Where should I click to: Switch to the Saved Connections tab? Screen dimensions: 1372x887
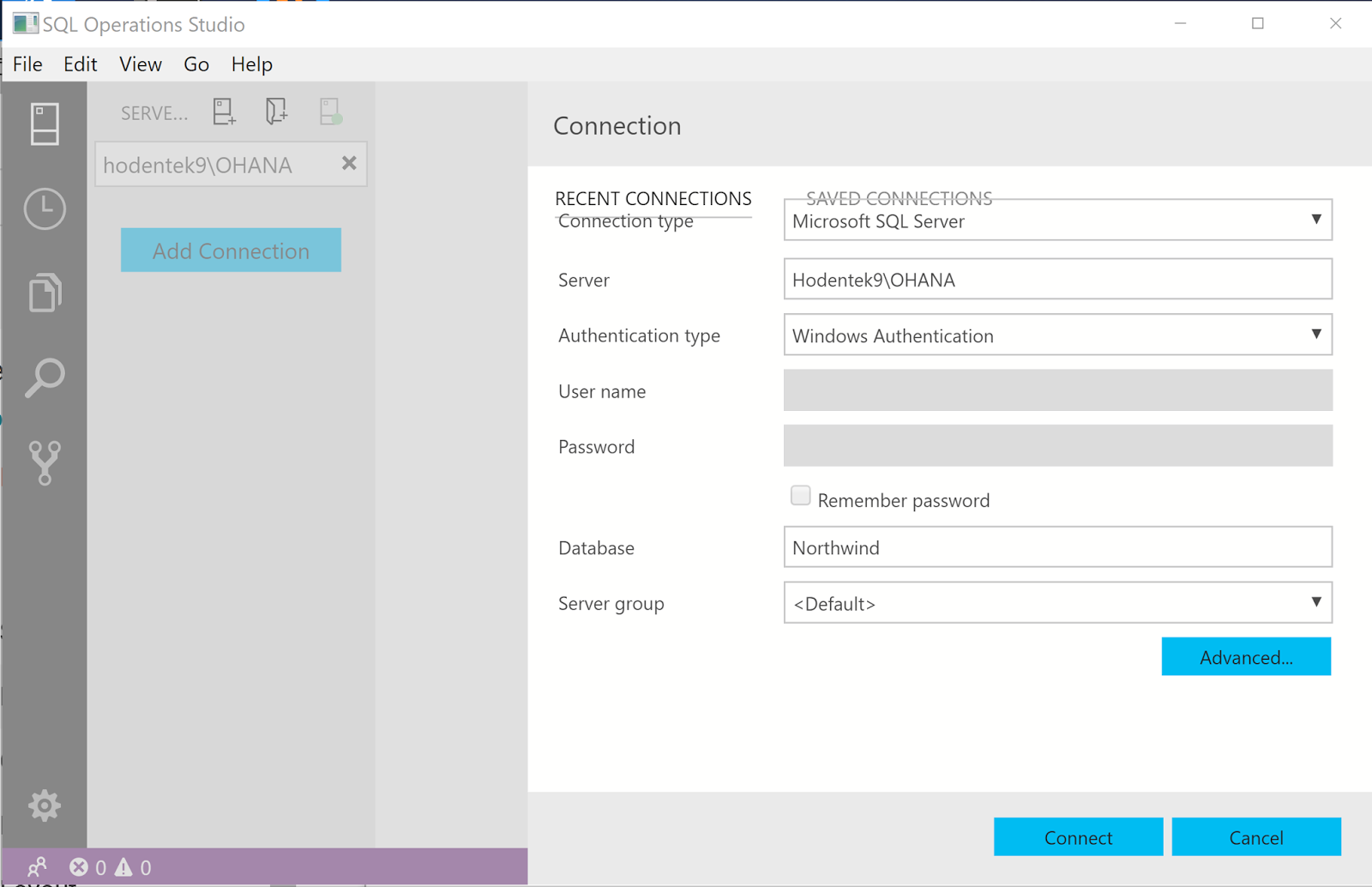(x=900, y=198)
